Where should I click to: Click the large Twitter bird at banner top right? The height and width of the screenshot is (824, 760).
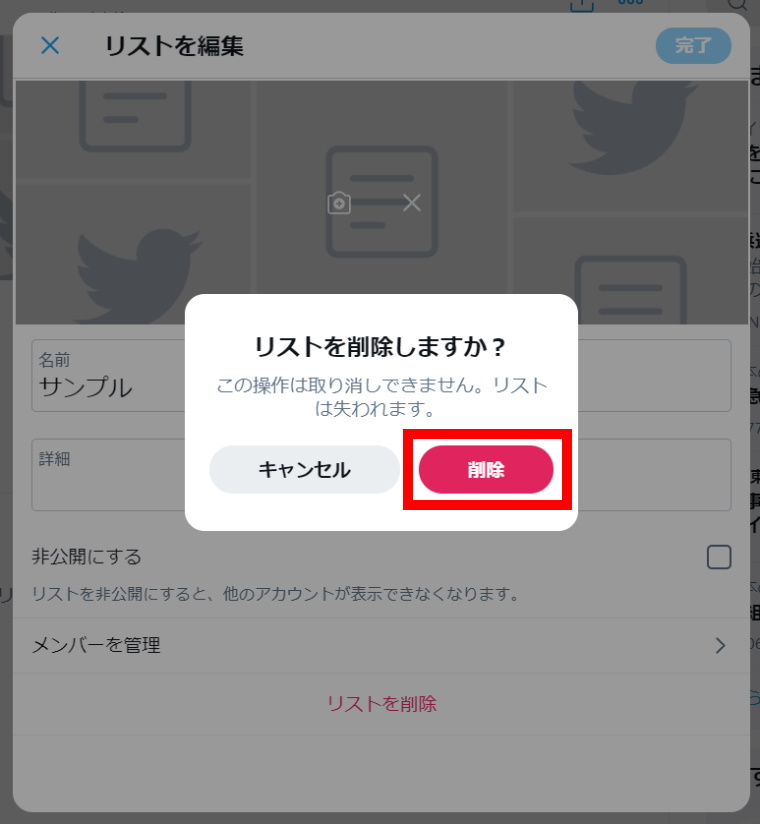[635, 128]
